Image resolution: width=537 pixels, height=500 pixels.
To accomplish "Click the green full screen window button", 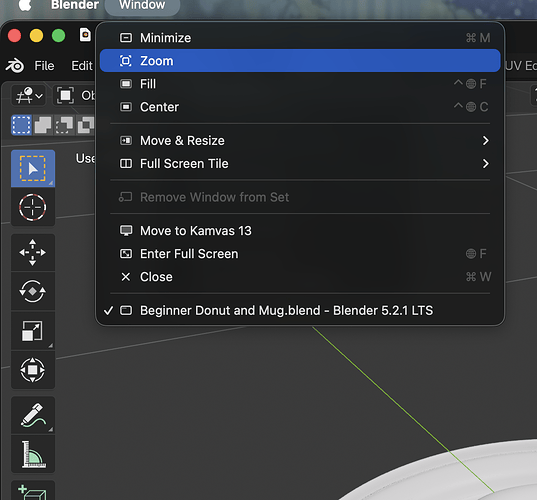I will click(x=59, y=36).
